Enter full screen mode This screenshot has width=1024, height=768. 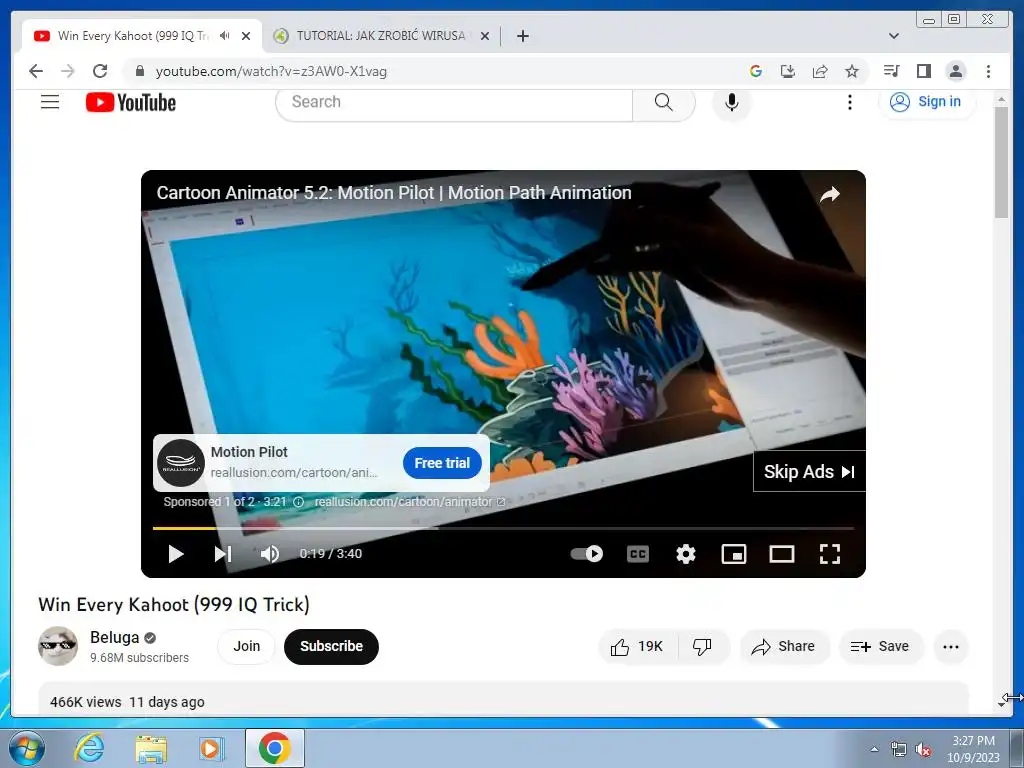pyautogui.click(x=829, y=554)
